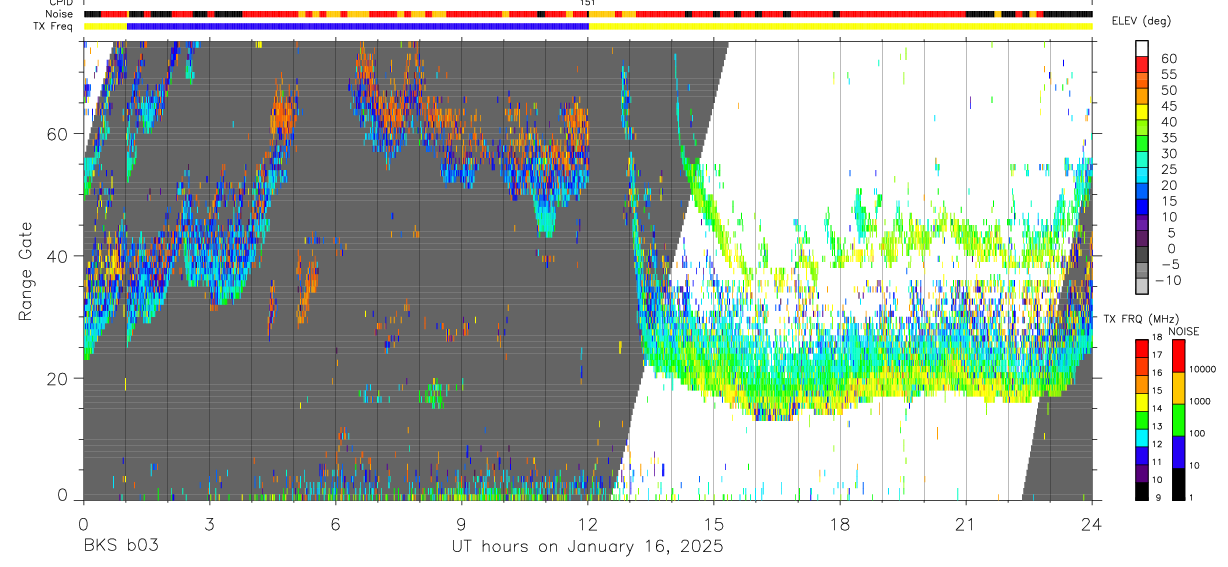
Task: Click elevation legend value '60'
Action: [x=1169, y=58]
